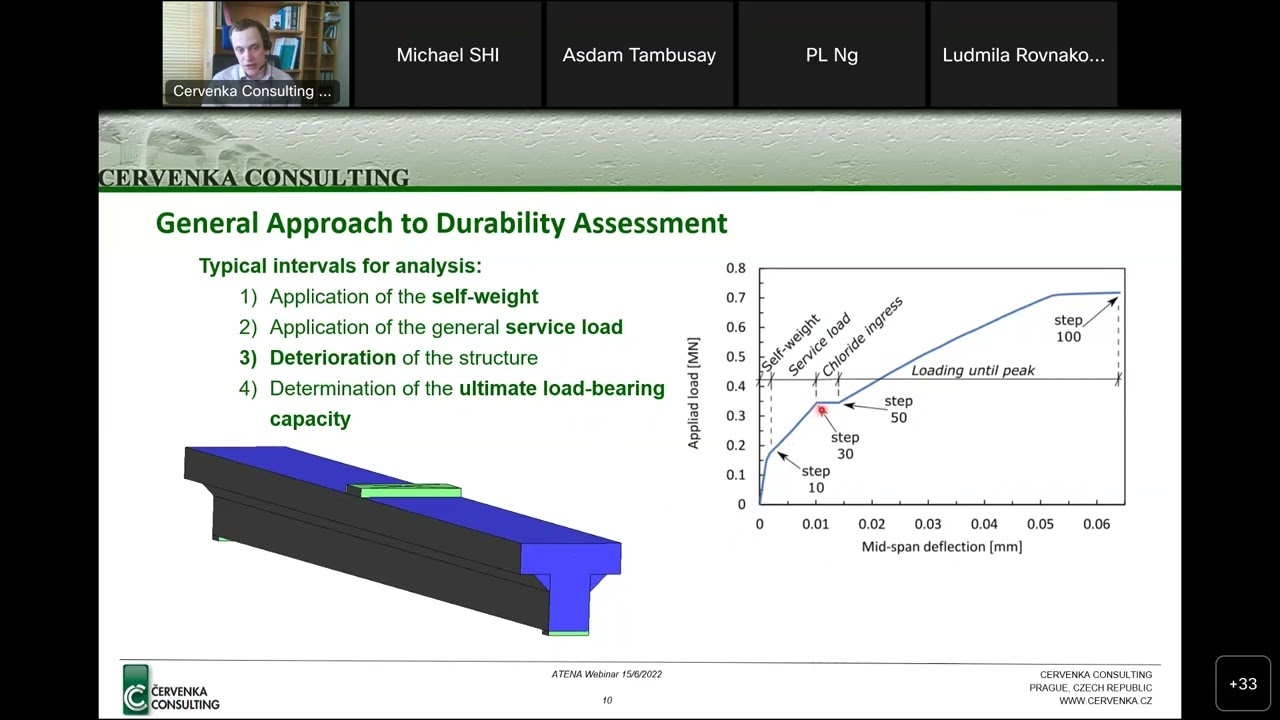
Task: Click the red laser pointer dot on the curve
Action: point(822,410)
